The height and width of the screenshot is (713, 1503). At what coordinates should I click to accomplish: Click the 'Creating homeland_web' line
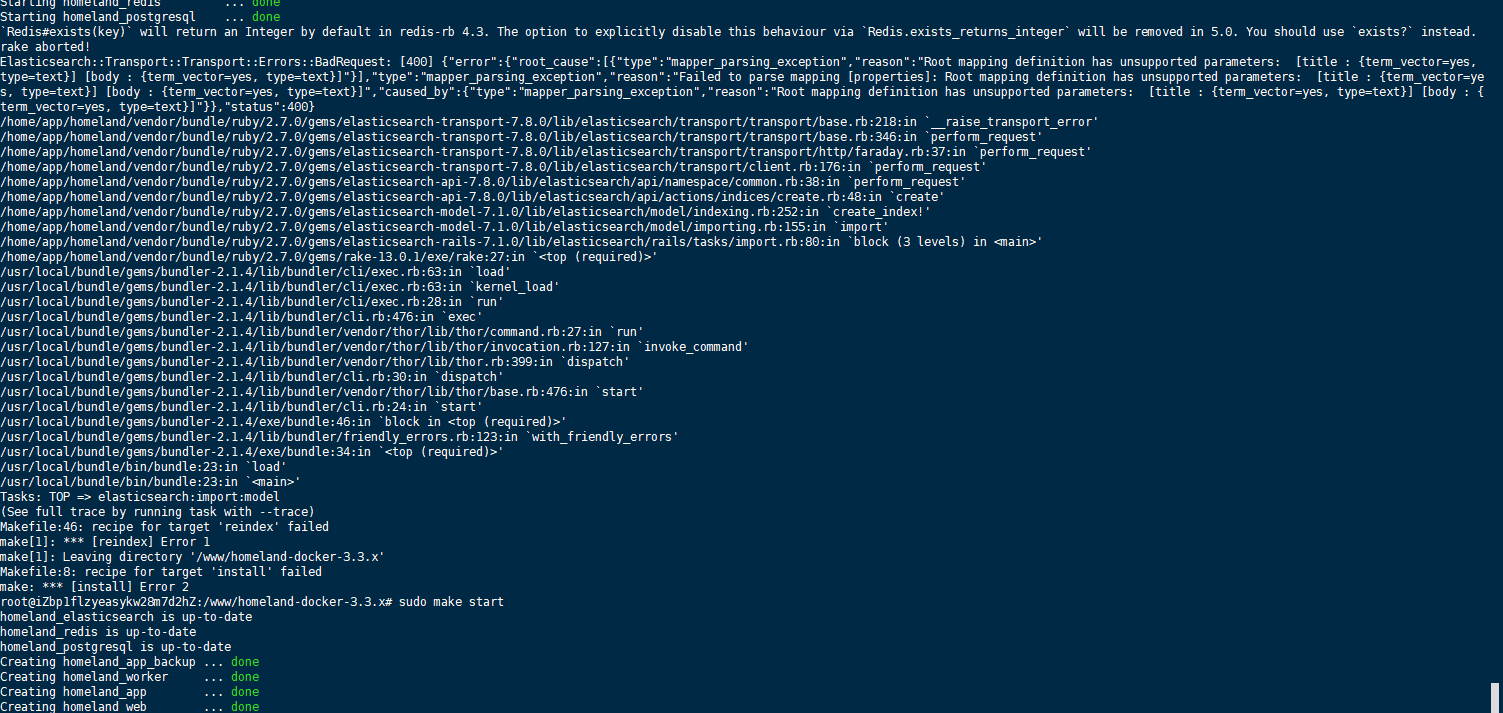(x=130, y=706)
